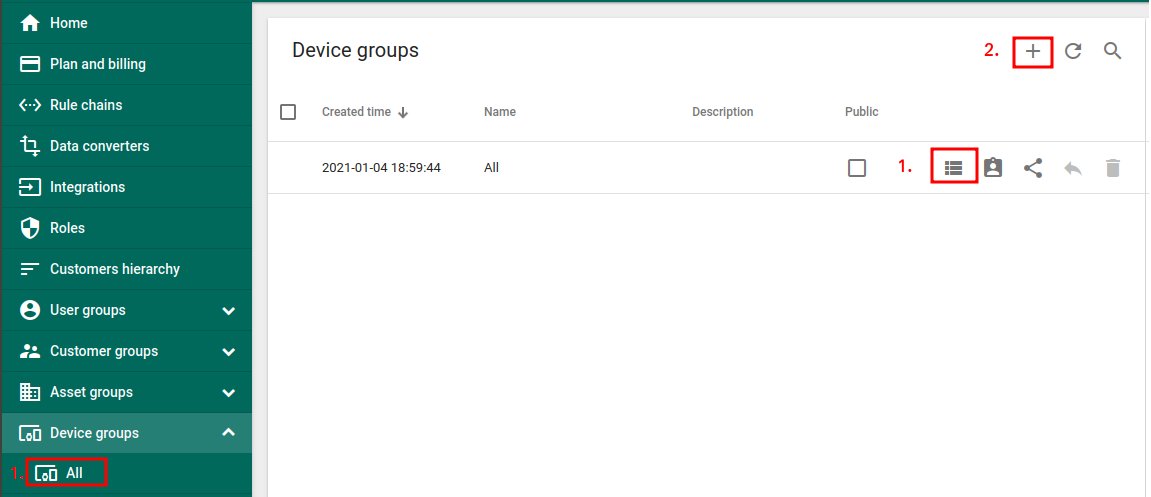
Task: Expand the Asset groups menu
Action: 228,393
